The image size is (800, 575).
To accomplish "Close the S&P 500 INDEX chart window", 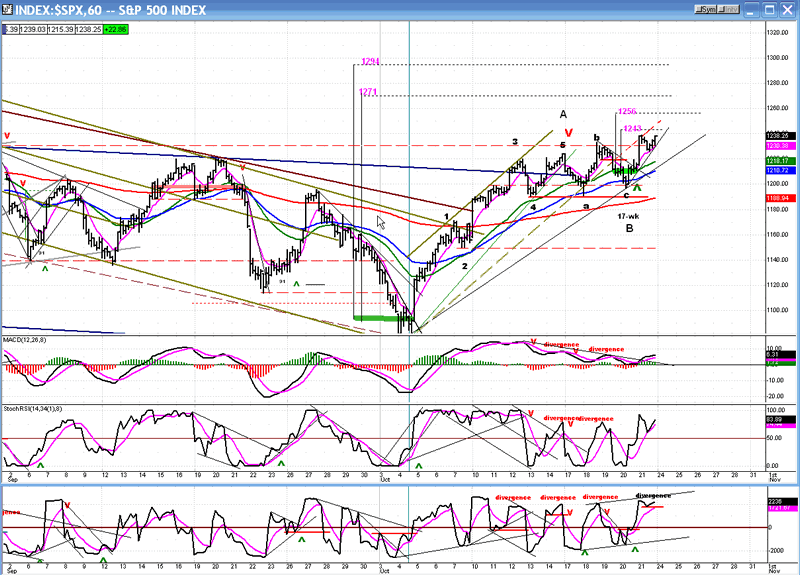I will pos(788,10).
